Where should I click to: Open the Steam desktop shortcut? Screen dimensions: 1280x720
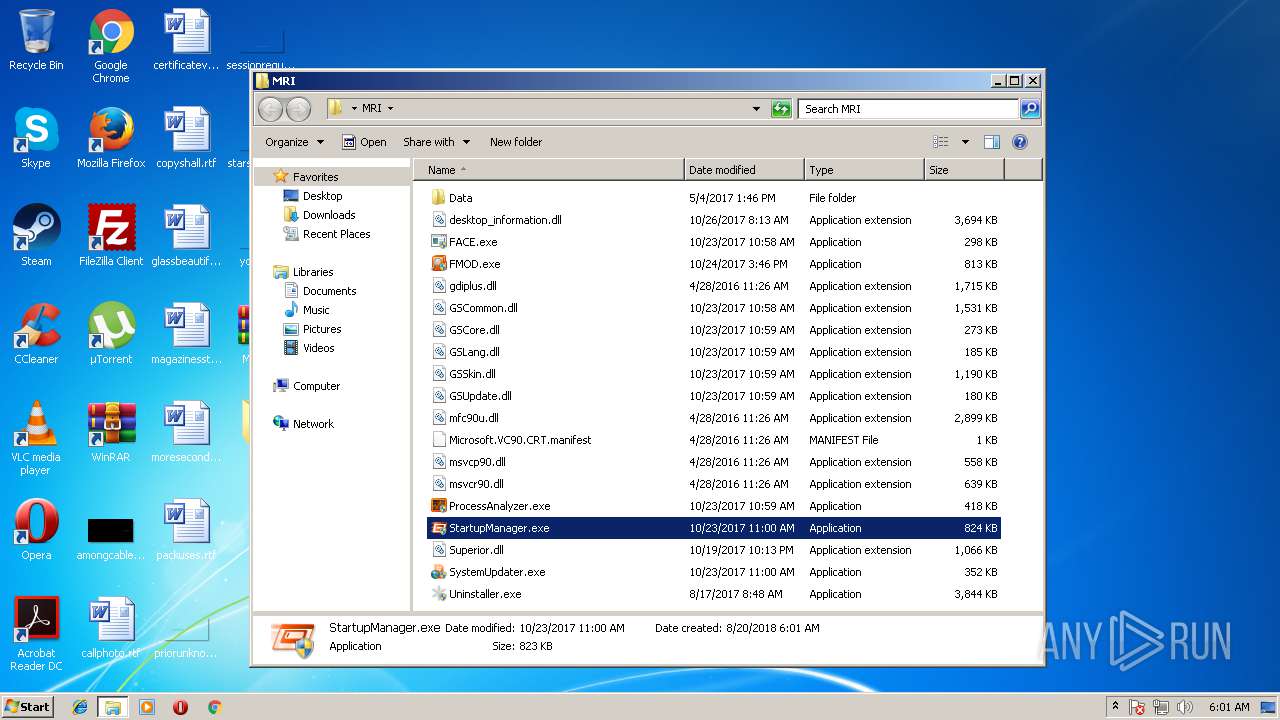tap(36, 236)
